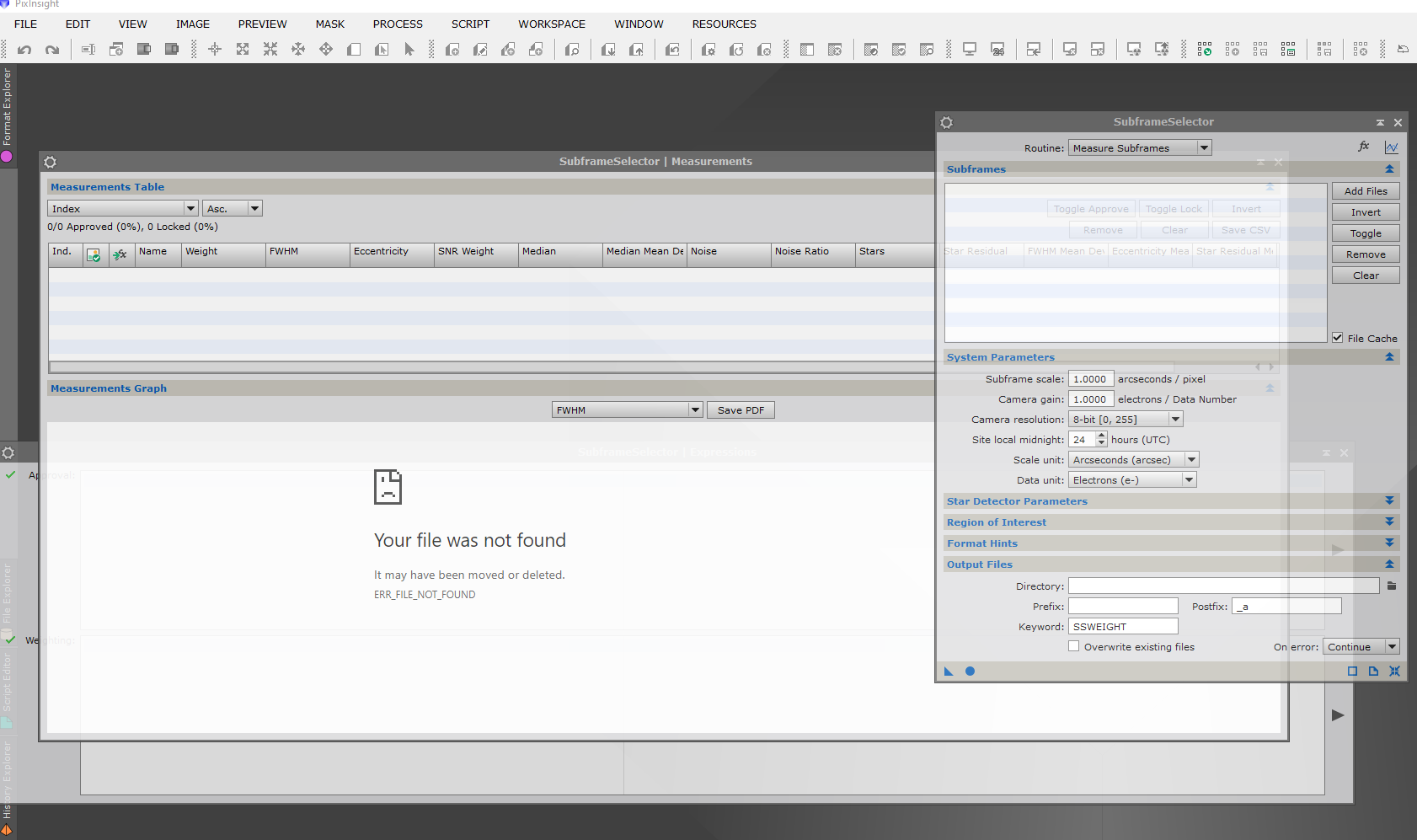This screenshot has width=1417, height=840.
Task: Click the Invert button in SubframeSelector
Action: (x=1366, y=212)
